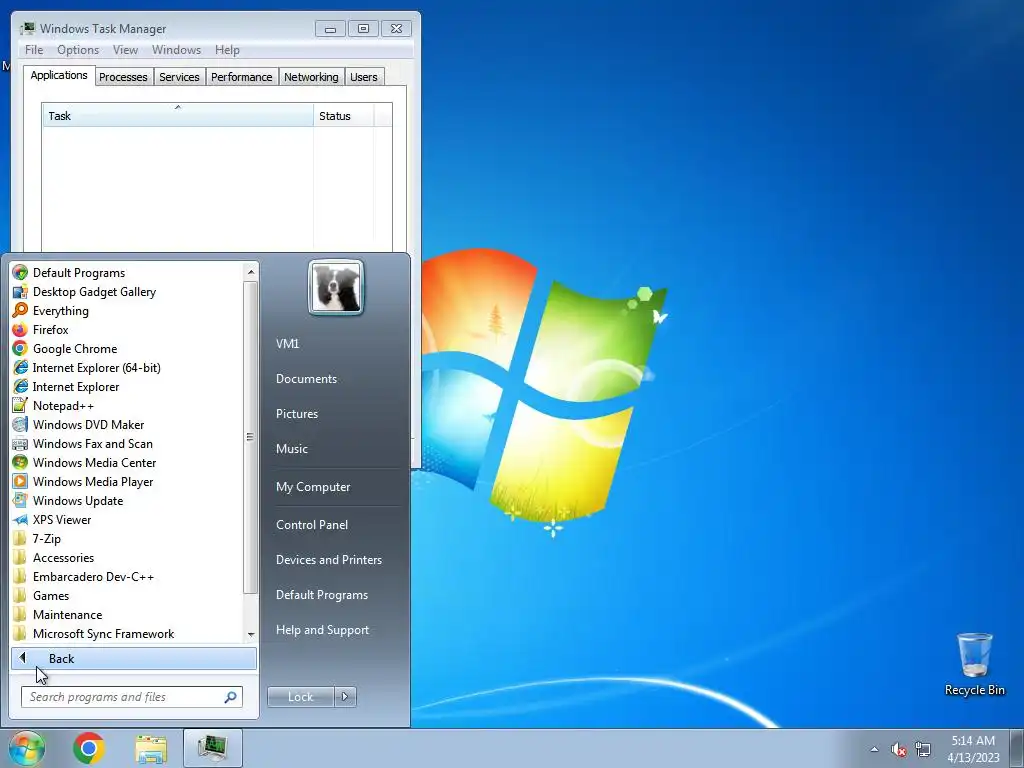This screenshot has width=1024, height=768.
Task: Click the muted volume tray icon
Action: (899, 749)
